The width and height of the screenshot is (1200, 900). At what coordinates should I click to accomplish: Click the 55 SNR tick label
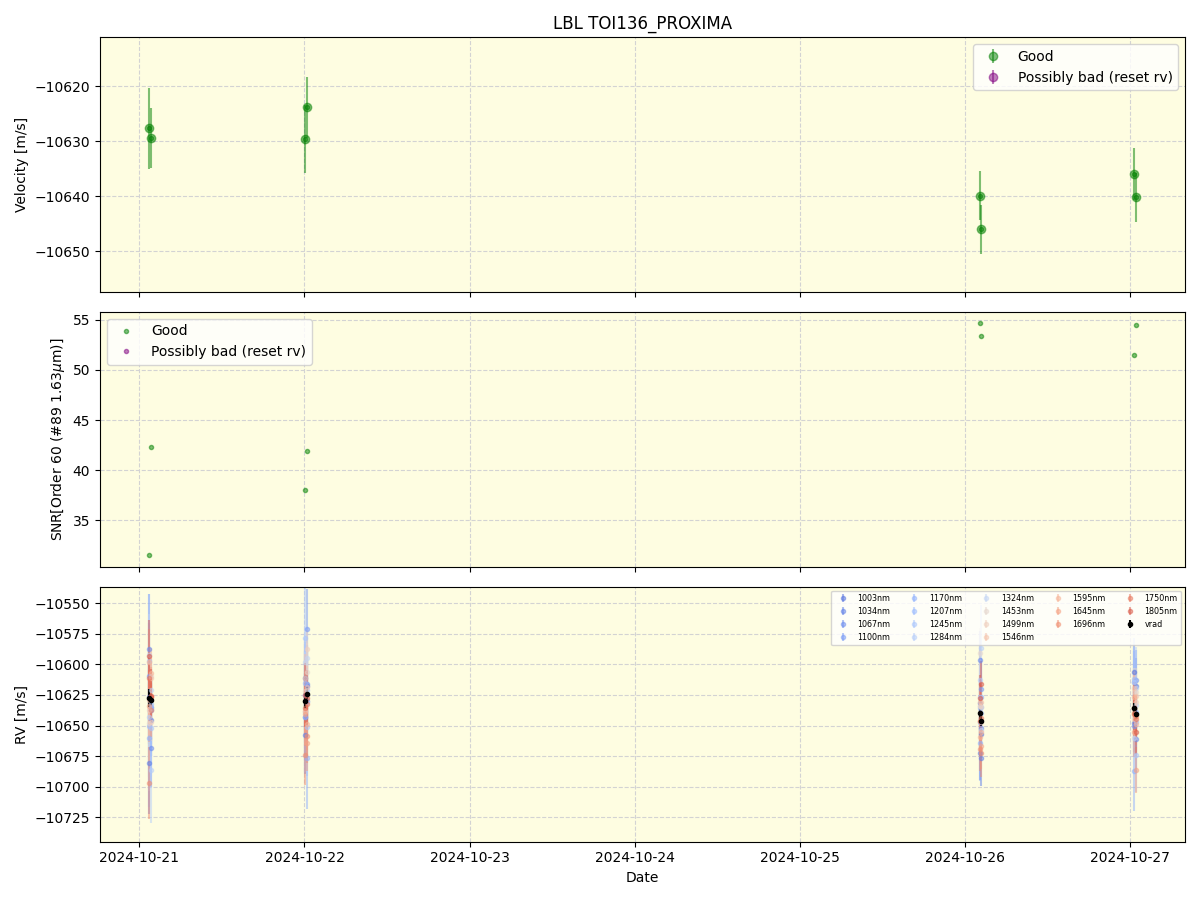[x=84, y=320]
